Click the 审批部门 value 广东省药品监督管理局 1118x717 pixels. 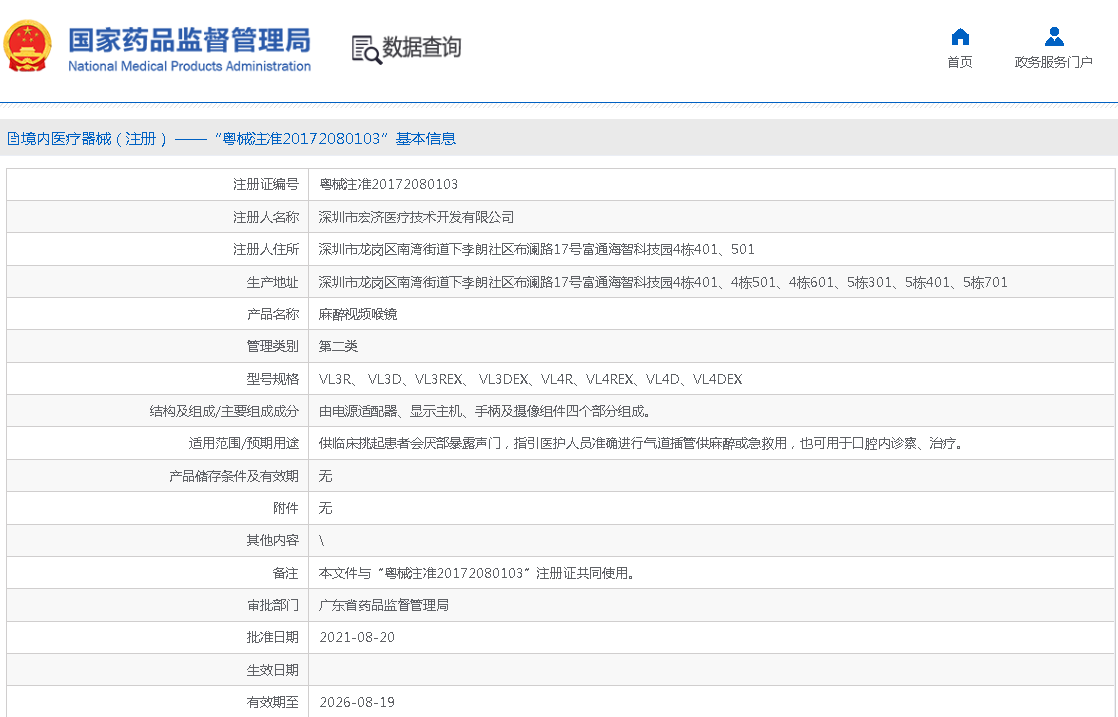[383, 605]
